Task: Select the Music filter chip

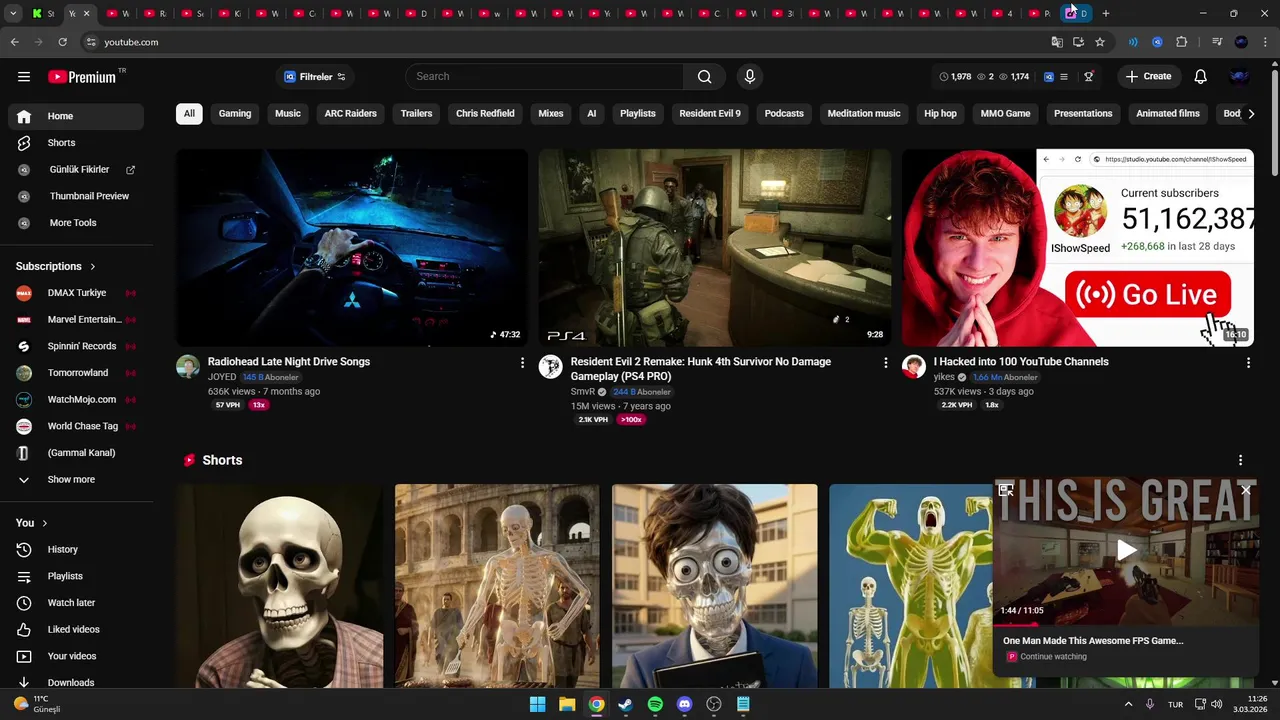Action: 288,114
